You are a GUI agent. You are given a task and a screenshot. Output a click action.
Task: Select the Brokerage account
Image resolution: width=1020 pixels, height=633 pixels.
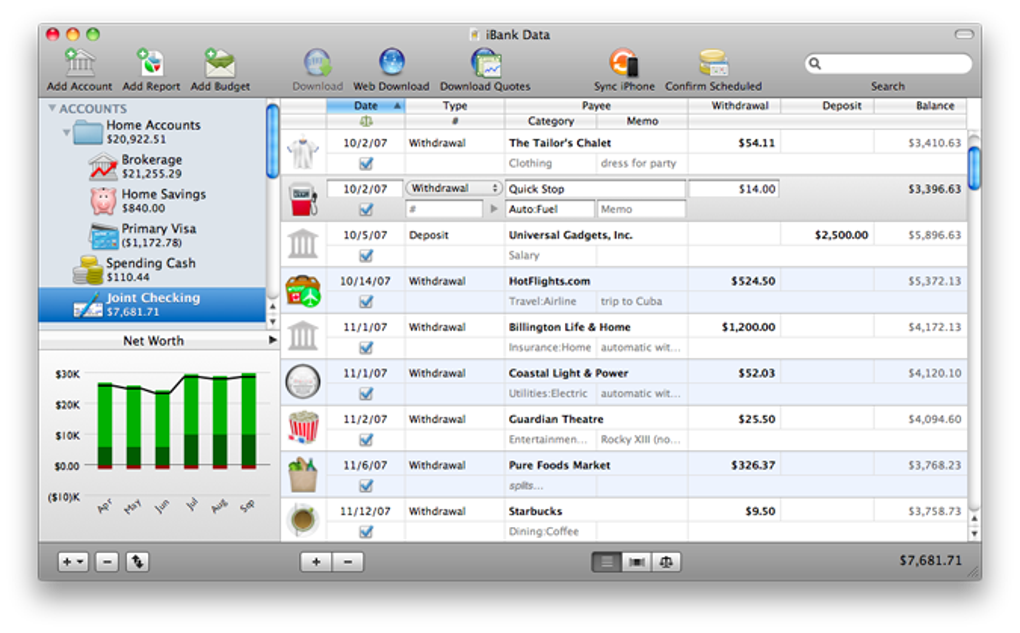click(153, 166)
